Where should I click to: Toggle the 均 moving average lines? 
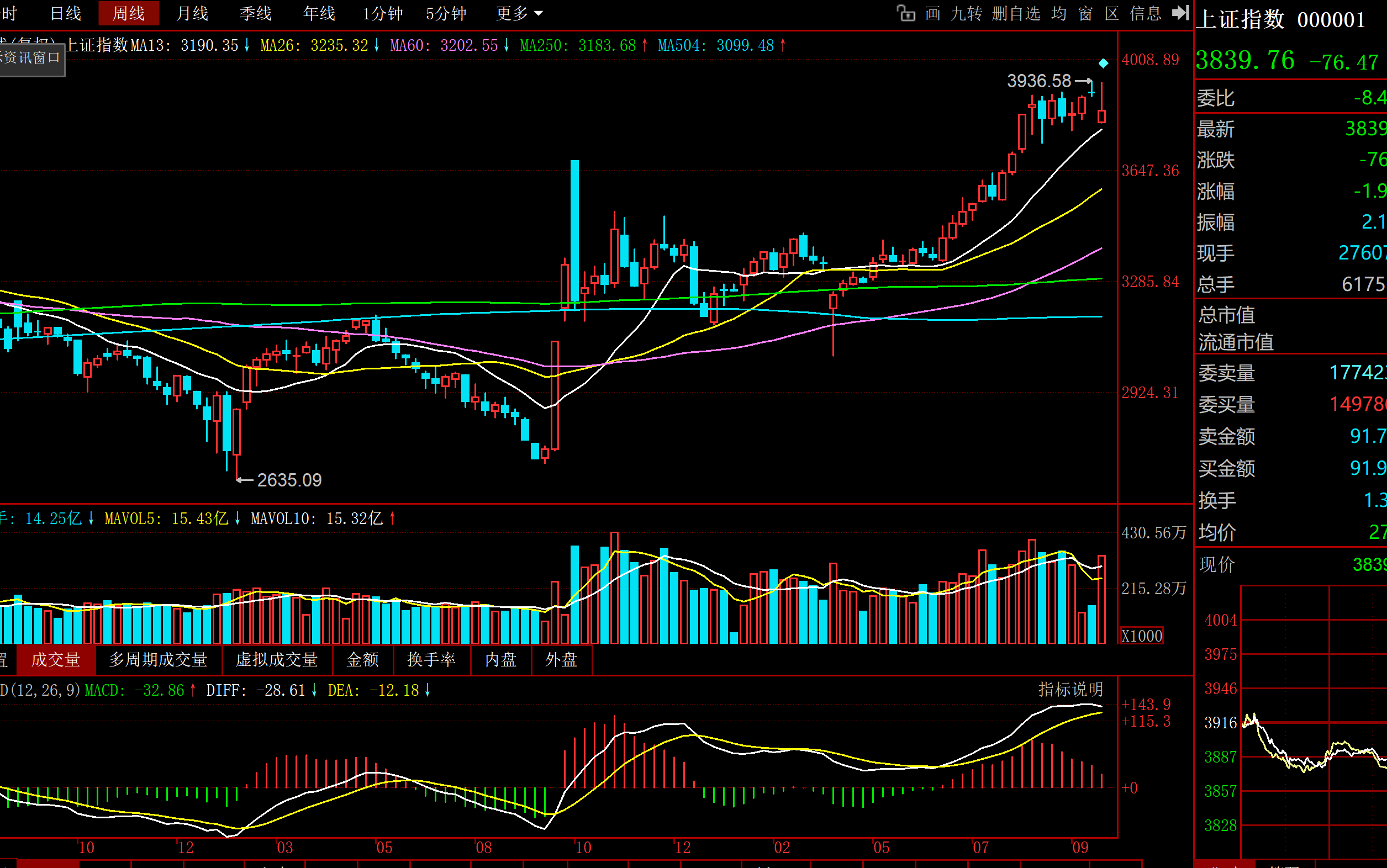point(1058,13)
